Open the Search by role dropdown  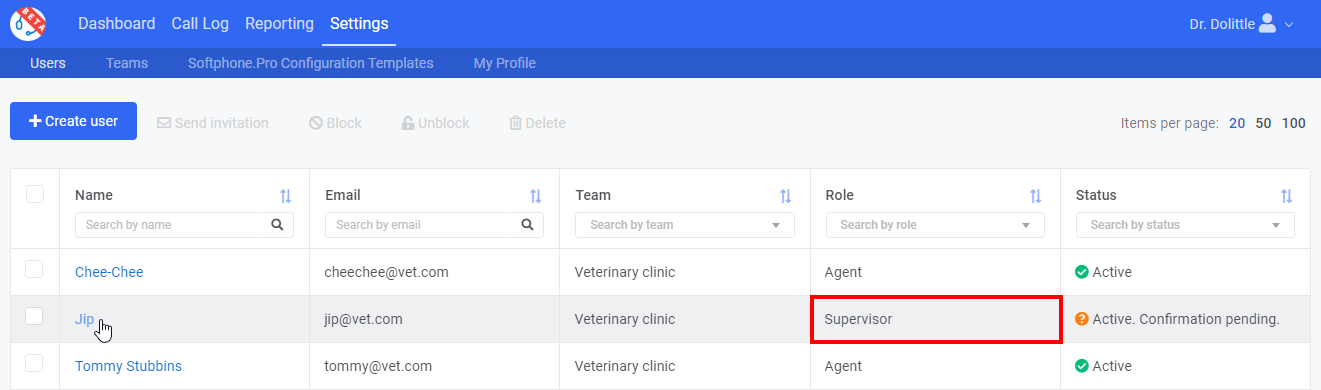point(935,225)
